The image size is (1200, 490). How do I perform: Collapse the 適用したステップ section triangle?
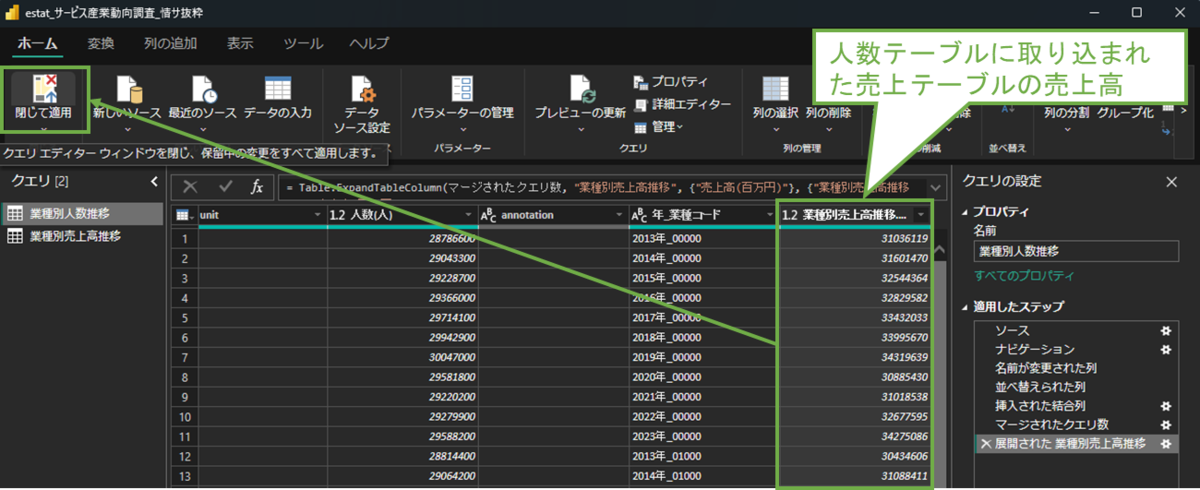pyautogui.click(x=964, y=307)
